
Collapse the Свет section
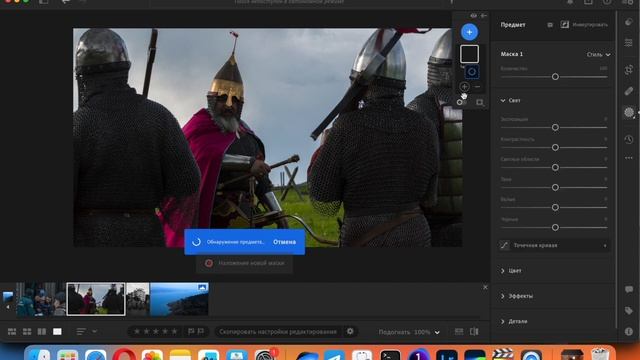[x=503, y=100]
